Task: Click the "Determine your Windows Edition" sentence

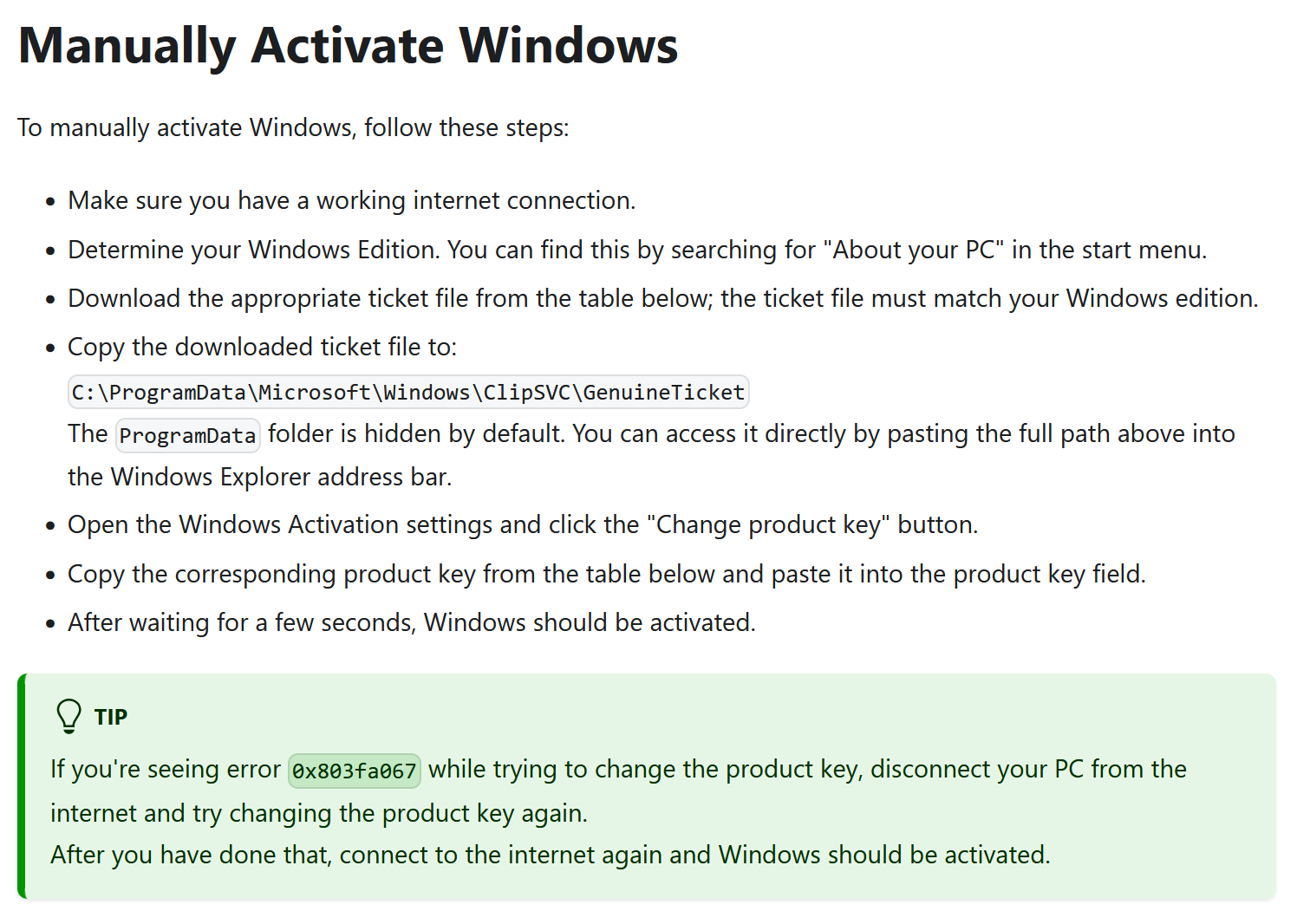Action: click(x=256, y=250)
